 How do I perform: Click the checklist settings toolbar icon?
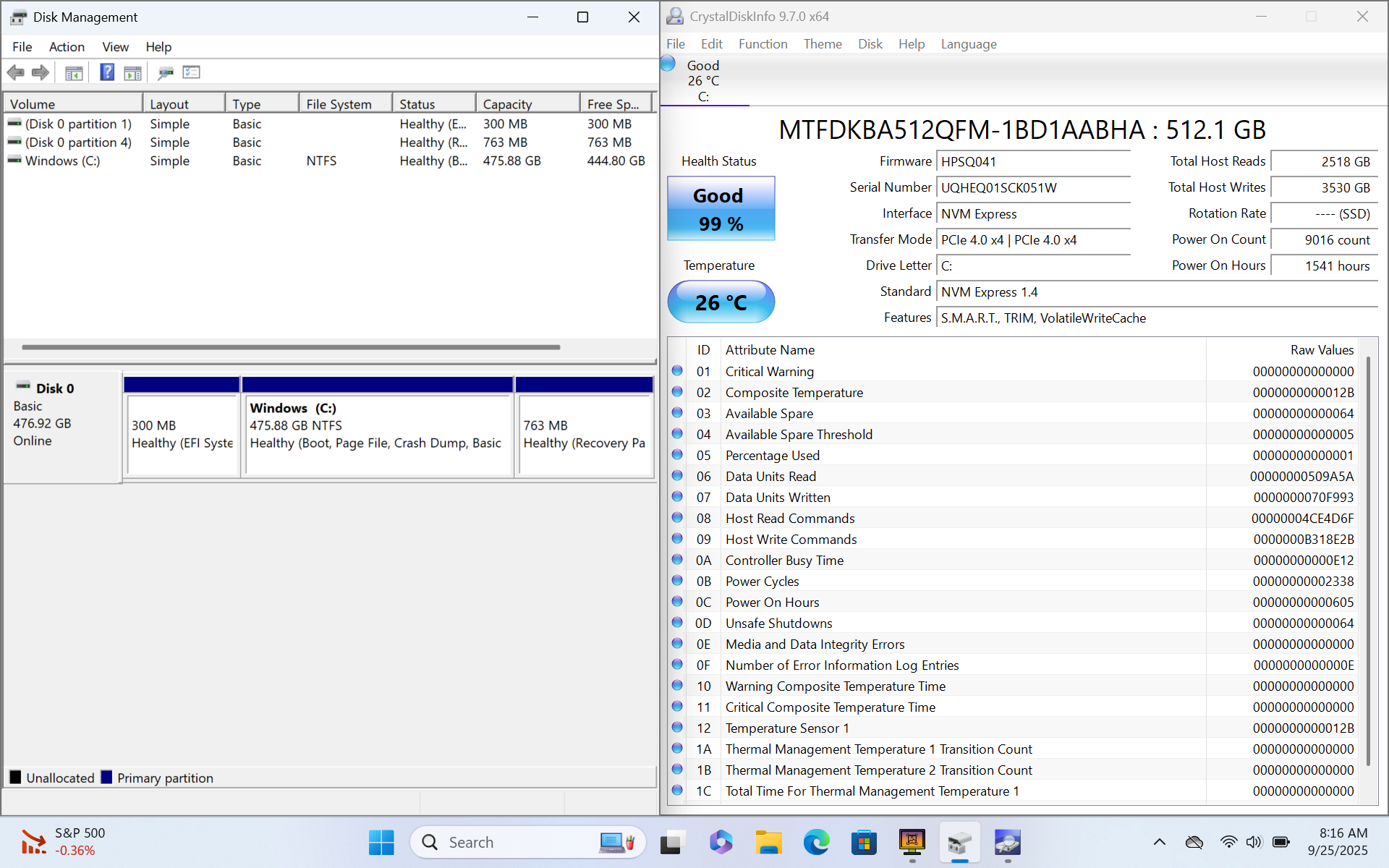point(191,72)
